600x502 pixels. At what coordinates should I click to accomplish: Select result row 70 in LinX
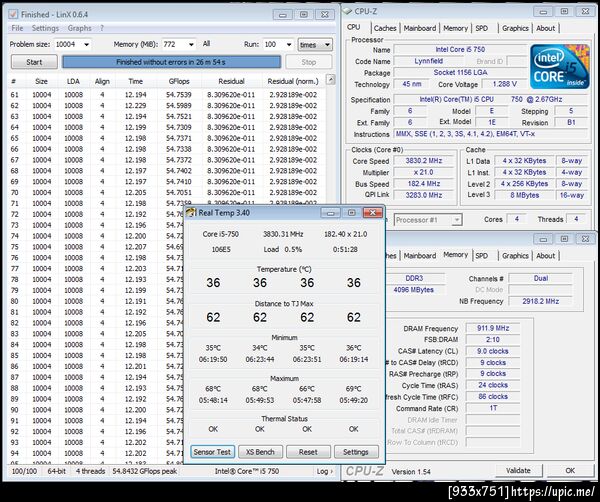click(x=167, y=192)
